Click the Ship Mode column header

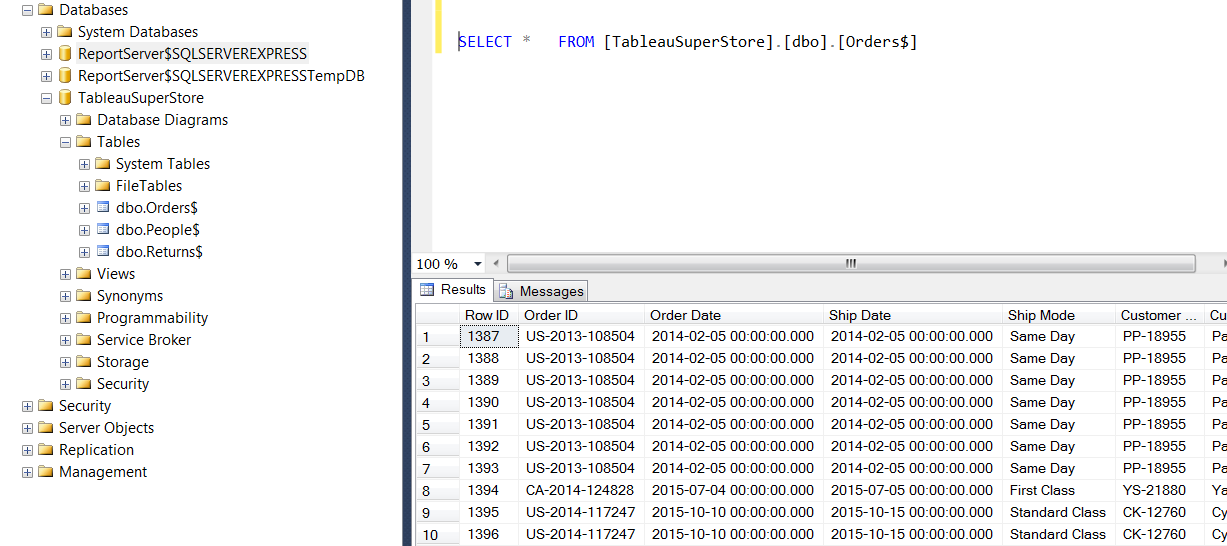1059,315
